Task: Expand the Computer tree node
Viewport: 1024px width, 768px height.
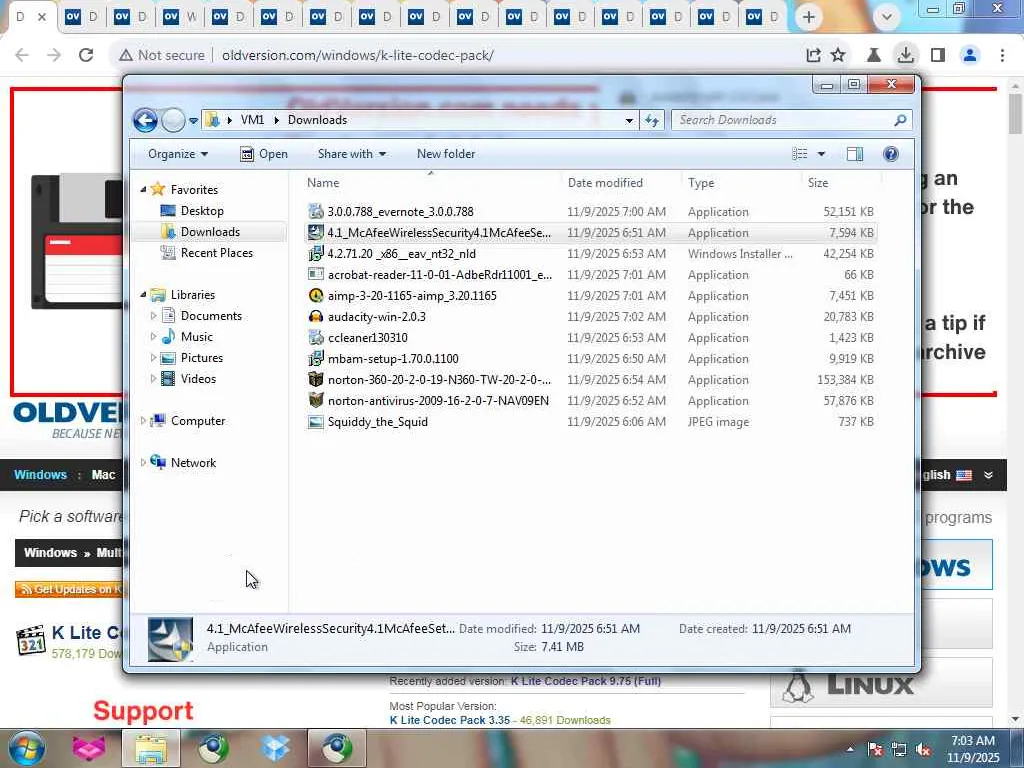Action: point(144,421)
